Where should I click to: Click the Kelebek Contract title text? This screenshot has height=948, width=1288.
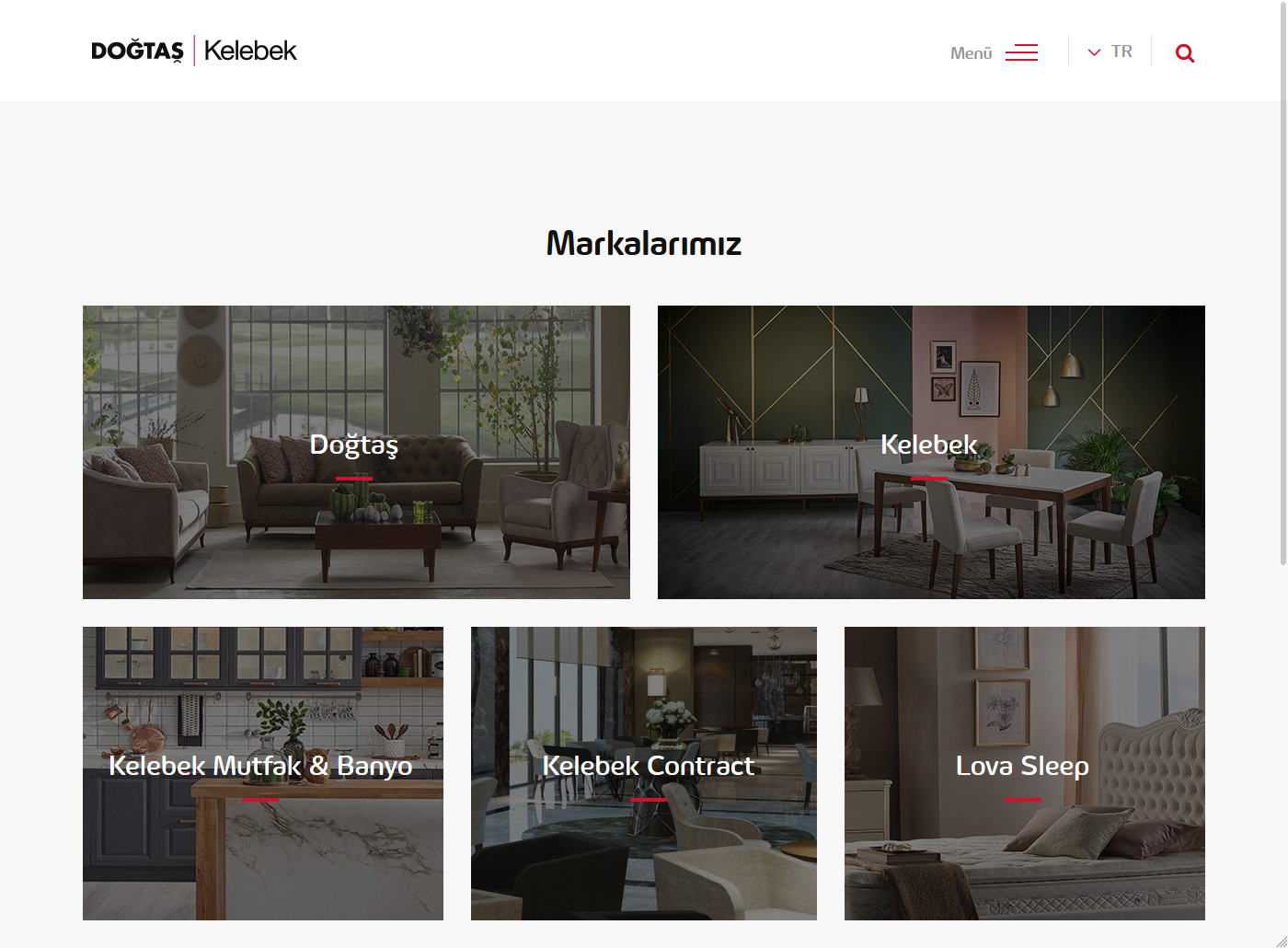[x=649, y=766]
